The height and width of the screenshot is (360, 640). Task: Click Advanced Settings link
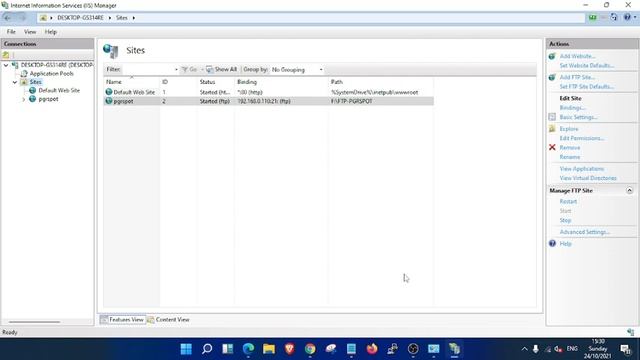(x=584, y=232)
